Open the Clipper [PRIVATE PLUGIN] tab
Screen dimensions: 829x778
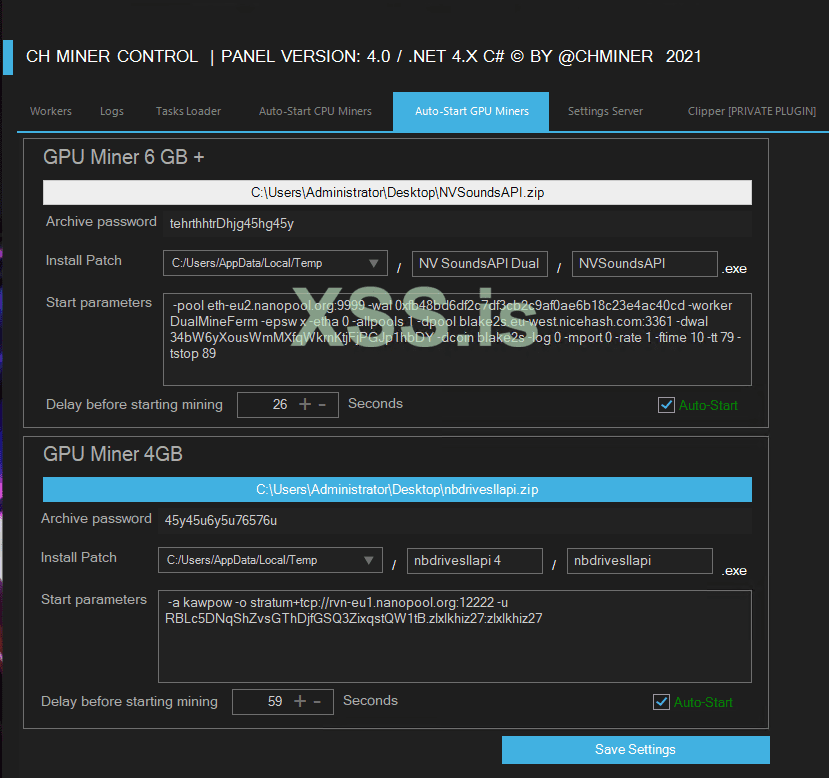click(x=751, y=111)
